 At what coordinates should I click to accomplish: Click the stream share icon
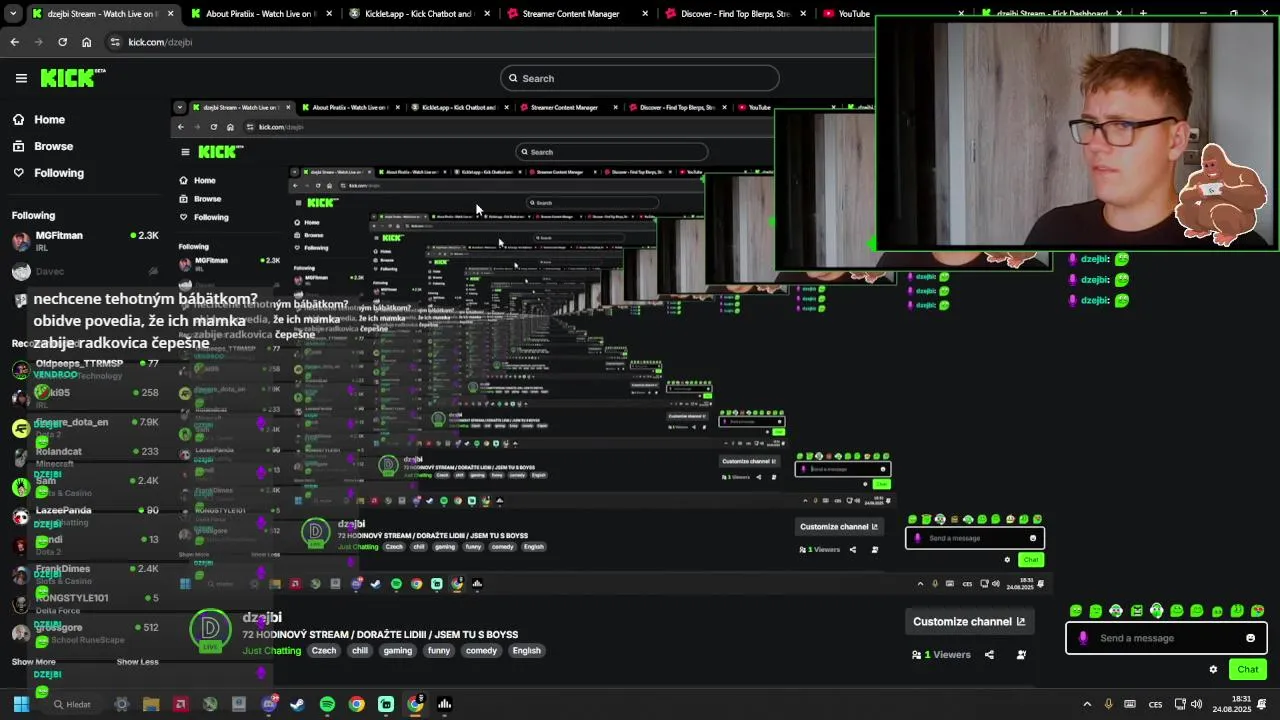click(989, 655)
